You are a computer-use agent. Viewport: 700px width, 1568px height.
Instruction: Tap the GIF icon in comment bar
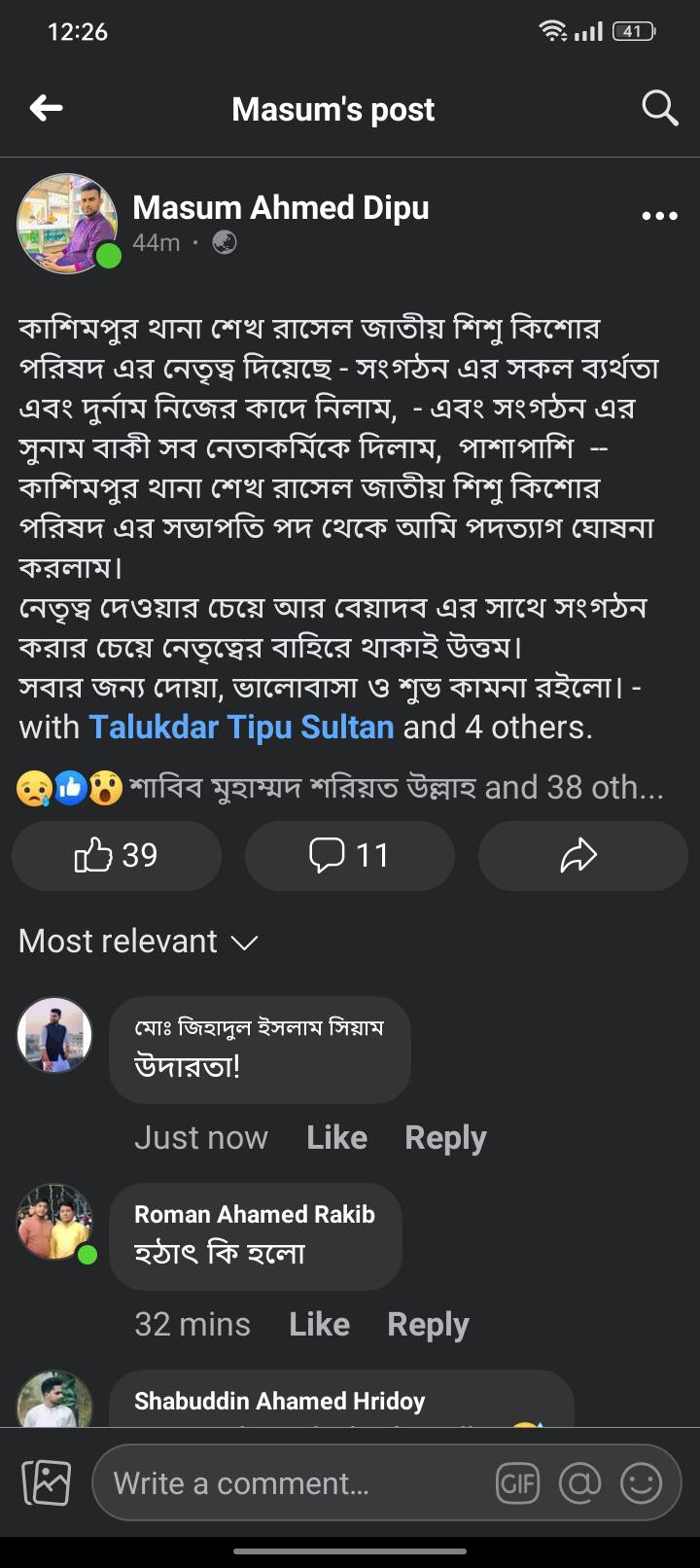coord(517,1482)
